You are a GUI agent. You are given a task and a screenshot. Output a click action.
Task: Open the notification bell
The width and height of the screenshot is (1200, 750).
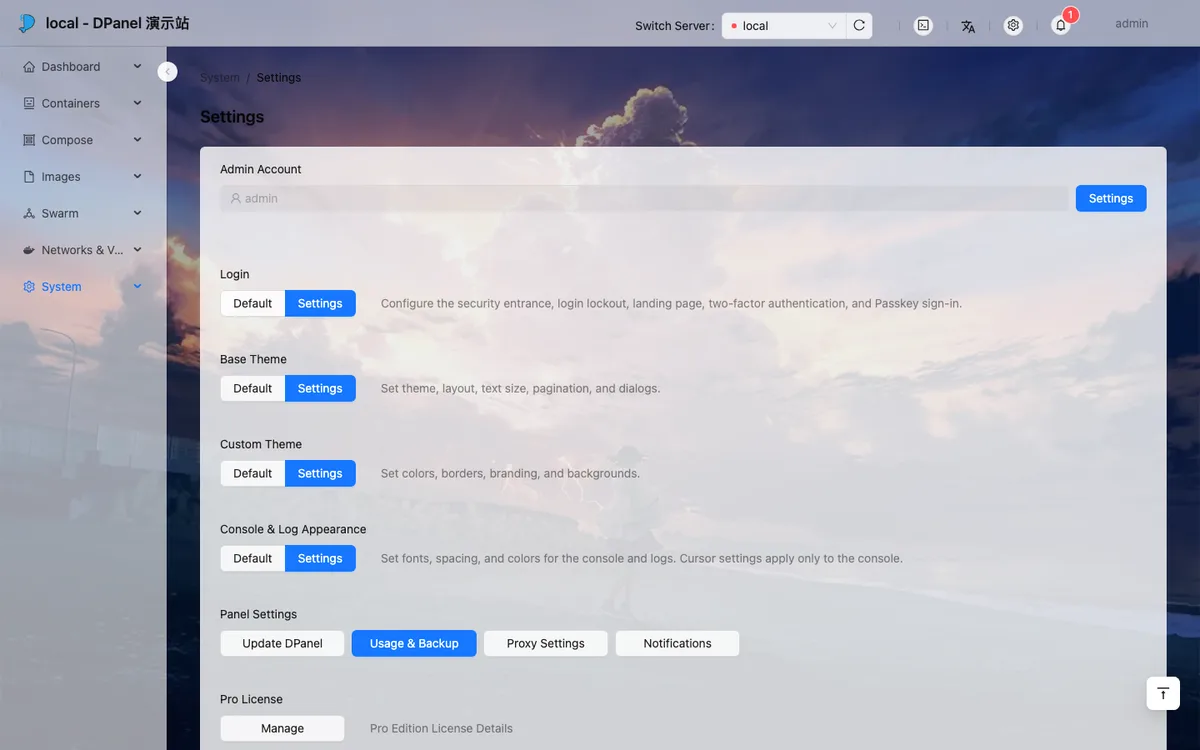coord(1061,26)
